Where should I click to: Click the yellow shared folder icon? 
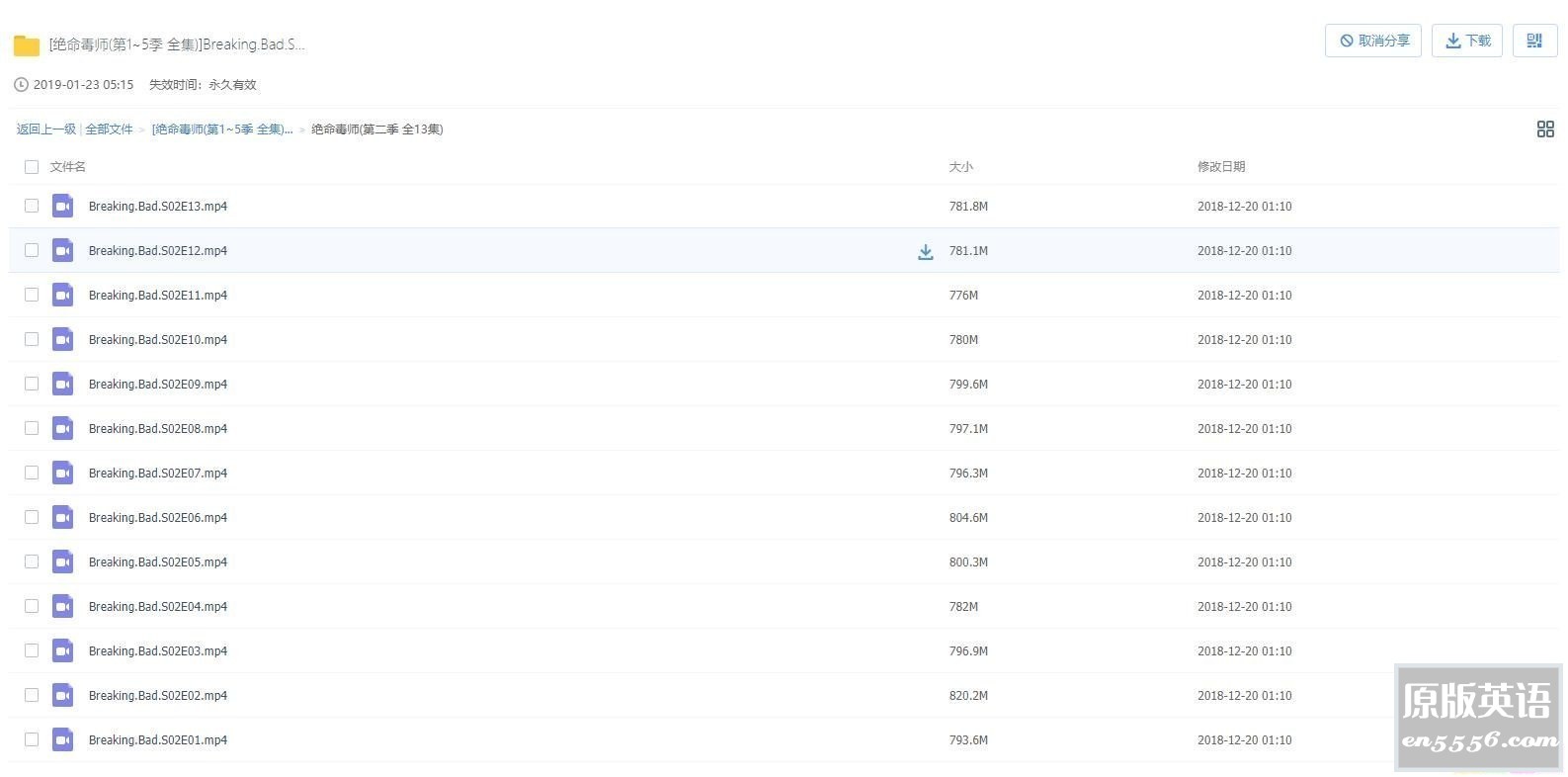tap(27, 44)
